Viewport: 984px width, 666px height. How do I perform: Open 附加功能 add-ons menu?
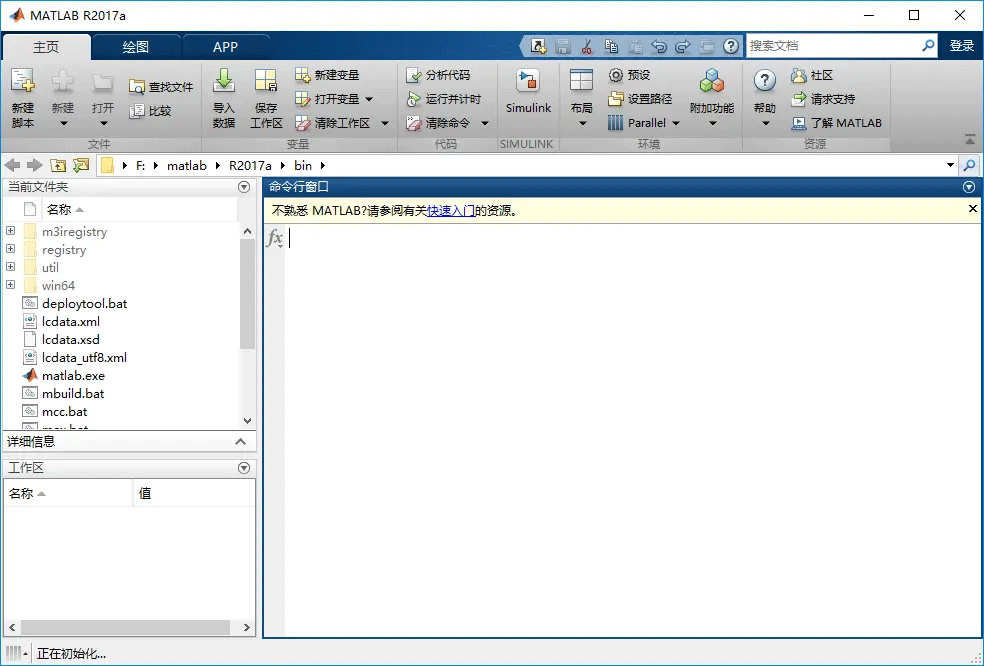(712, 98)
